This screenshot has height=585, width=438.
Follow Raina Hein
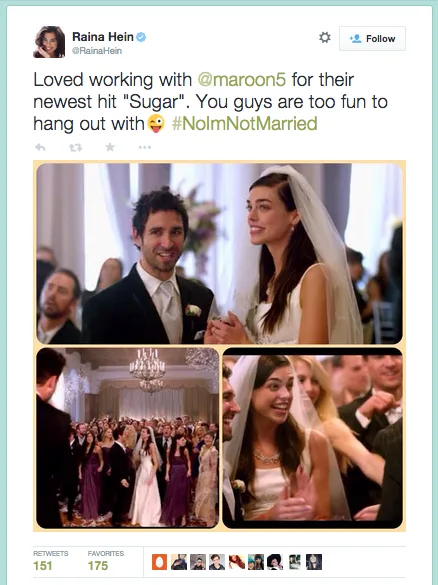(372, 38)
